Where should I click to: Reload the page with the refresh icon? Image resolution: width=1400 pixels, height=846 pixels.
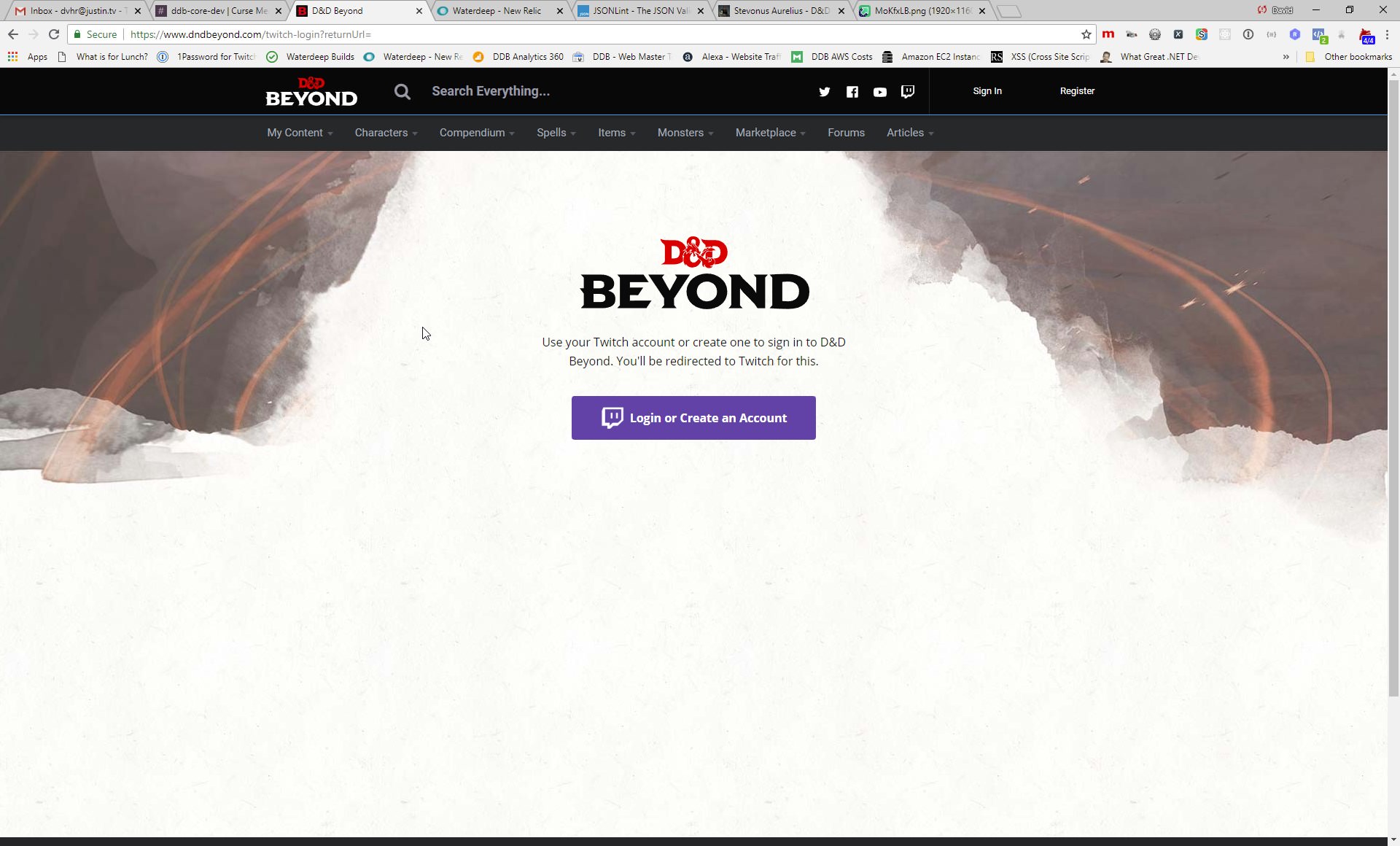click(x=54, y=34)
